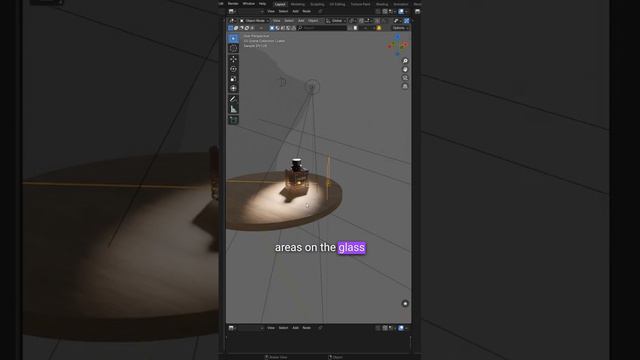The image size is (640, 360).
Task: Select the Scale tool
Action: [x=233, y=79]
